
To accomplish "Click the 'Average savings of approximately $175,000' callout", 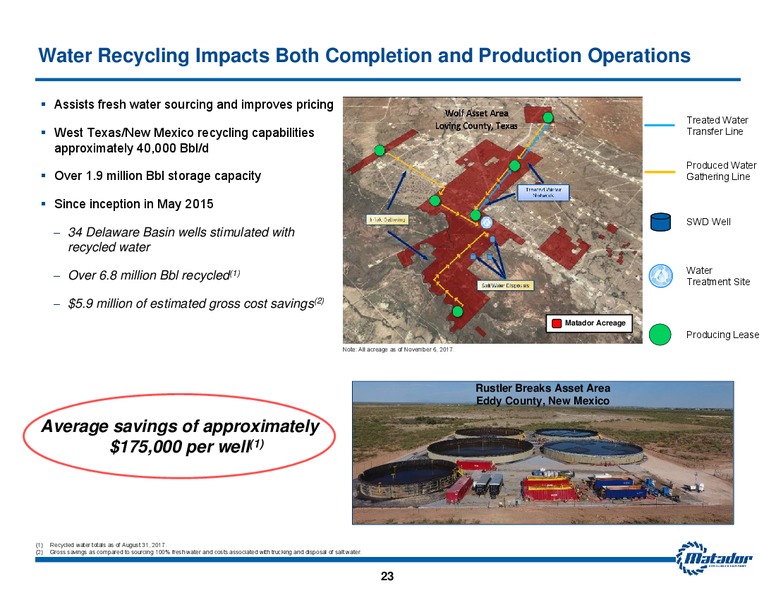I will pos(180,436).
